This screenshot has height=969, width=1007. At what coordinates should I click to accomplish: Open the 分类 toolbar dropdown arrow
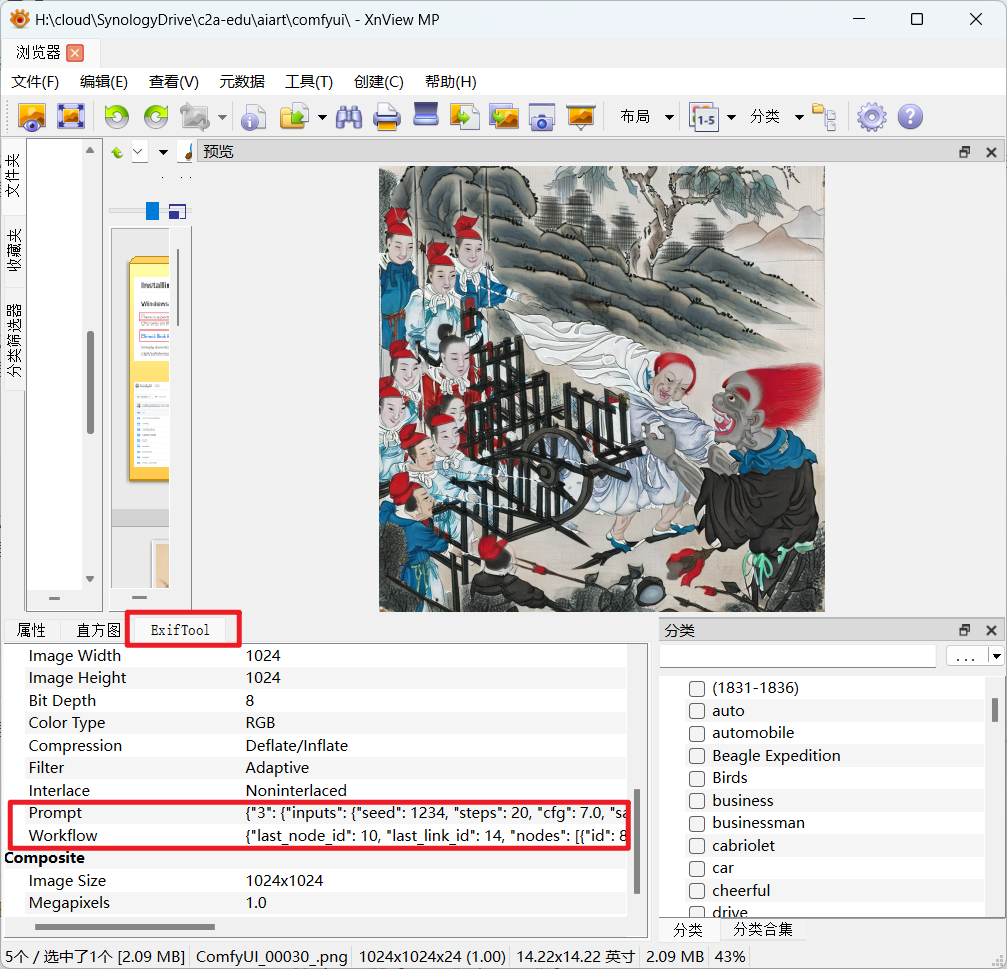pos(799,117)
